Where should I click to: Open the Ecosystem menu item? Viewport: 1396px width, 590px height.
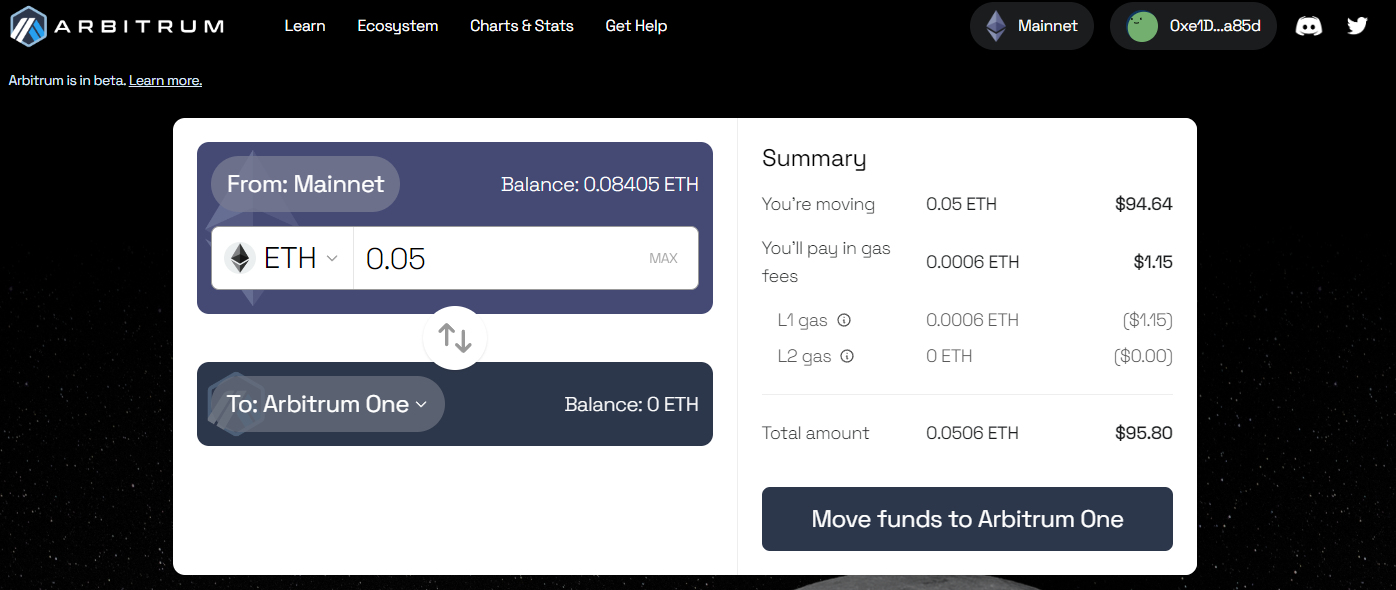pyautogui.click(x=398, y=26)
